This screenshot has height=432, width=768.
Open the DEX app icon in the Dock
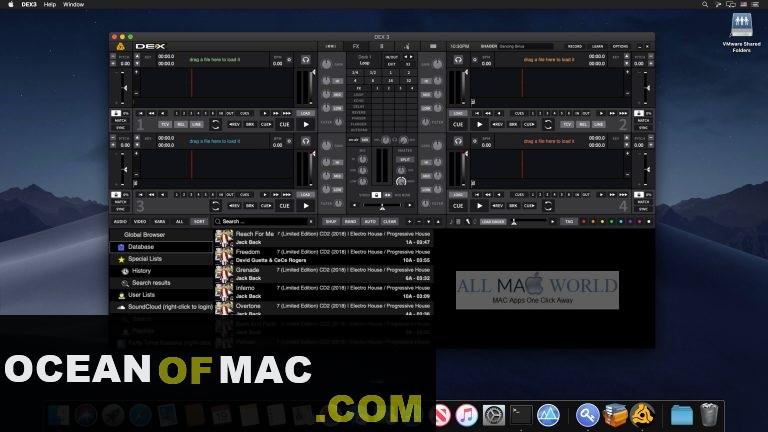tap(642, 415)
